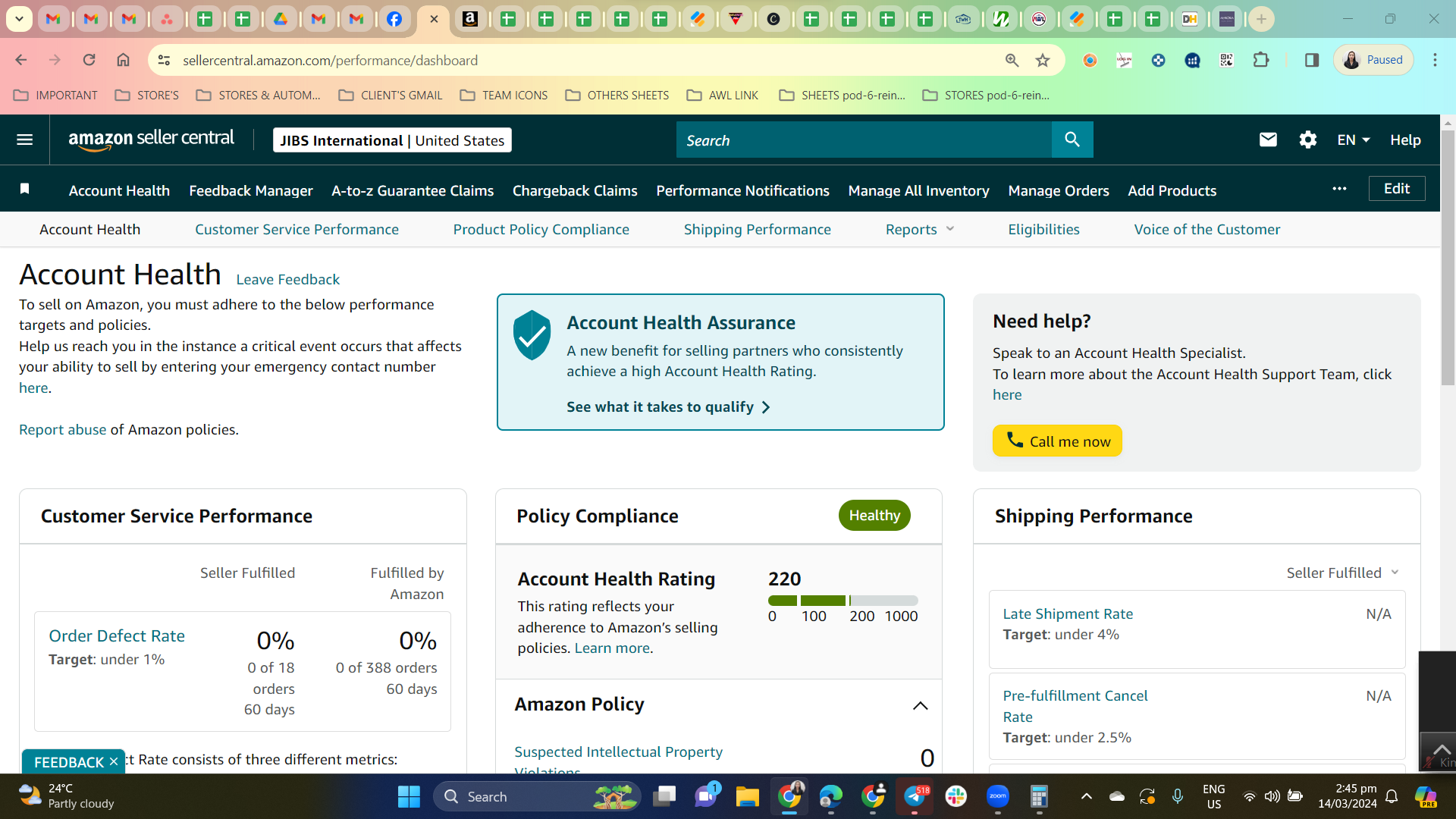
Task: Open the Seller Fulfilled dropdown in Shipping Performance
Action: pyautogui.click(x=1342, y=573)
